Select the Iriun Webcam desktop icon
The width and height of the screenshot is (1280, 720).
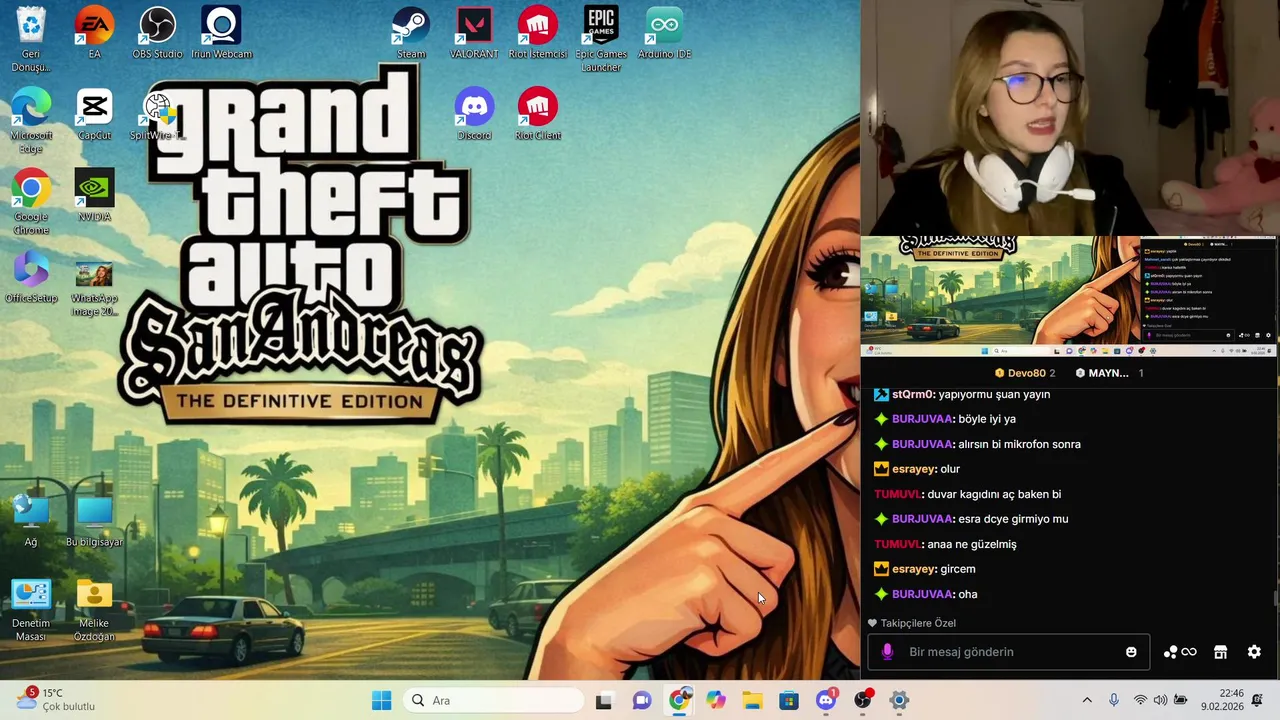(221, 32)
